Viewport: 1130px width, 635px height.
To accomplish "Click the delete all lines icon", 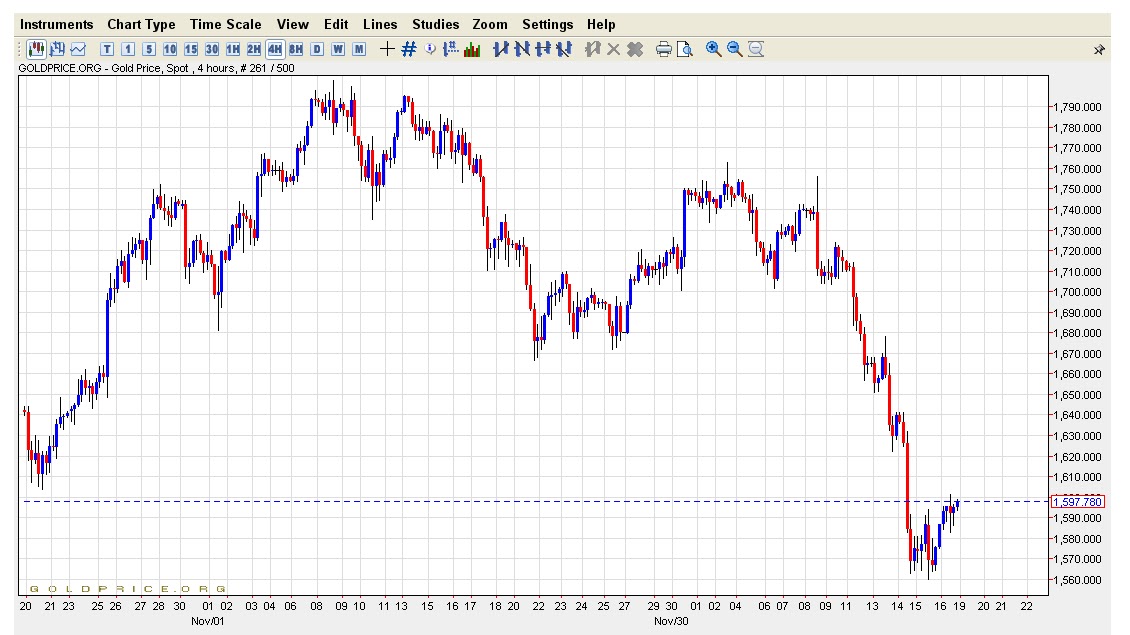I will [635, 49].
